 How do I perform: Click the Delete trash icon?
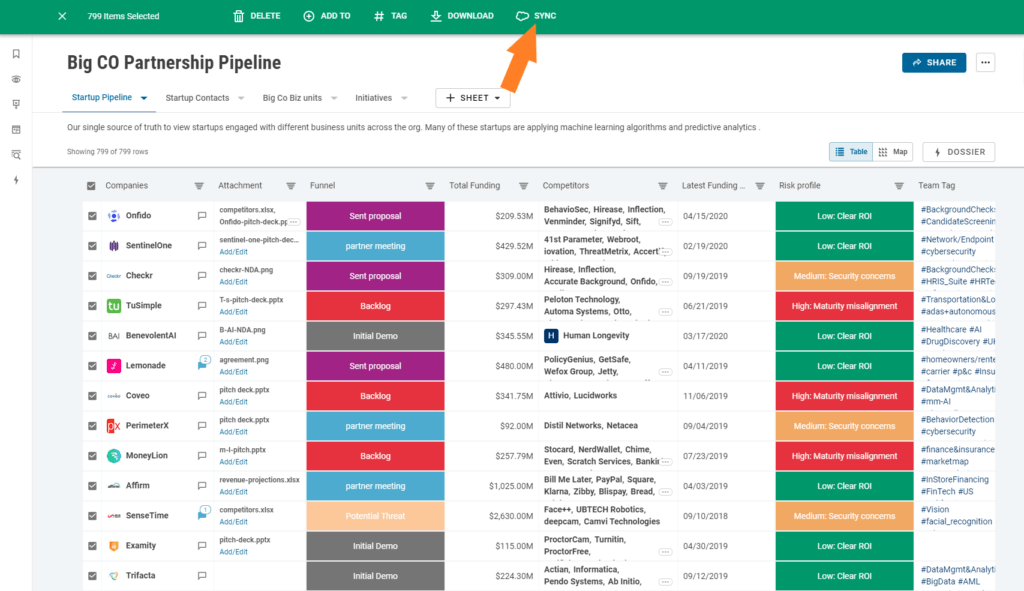[x=239, y=17]
